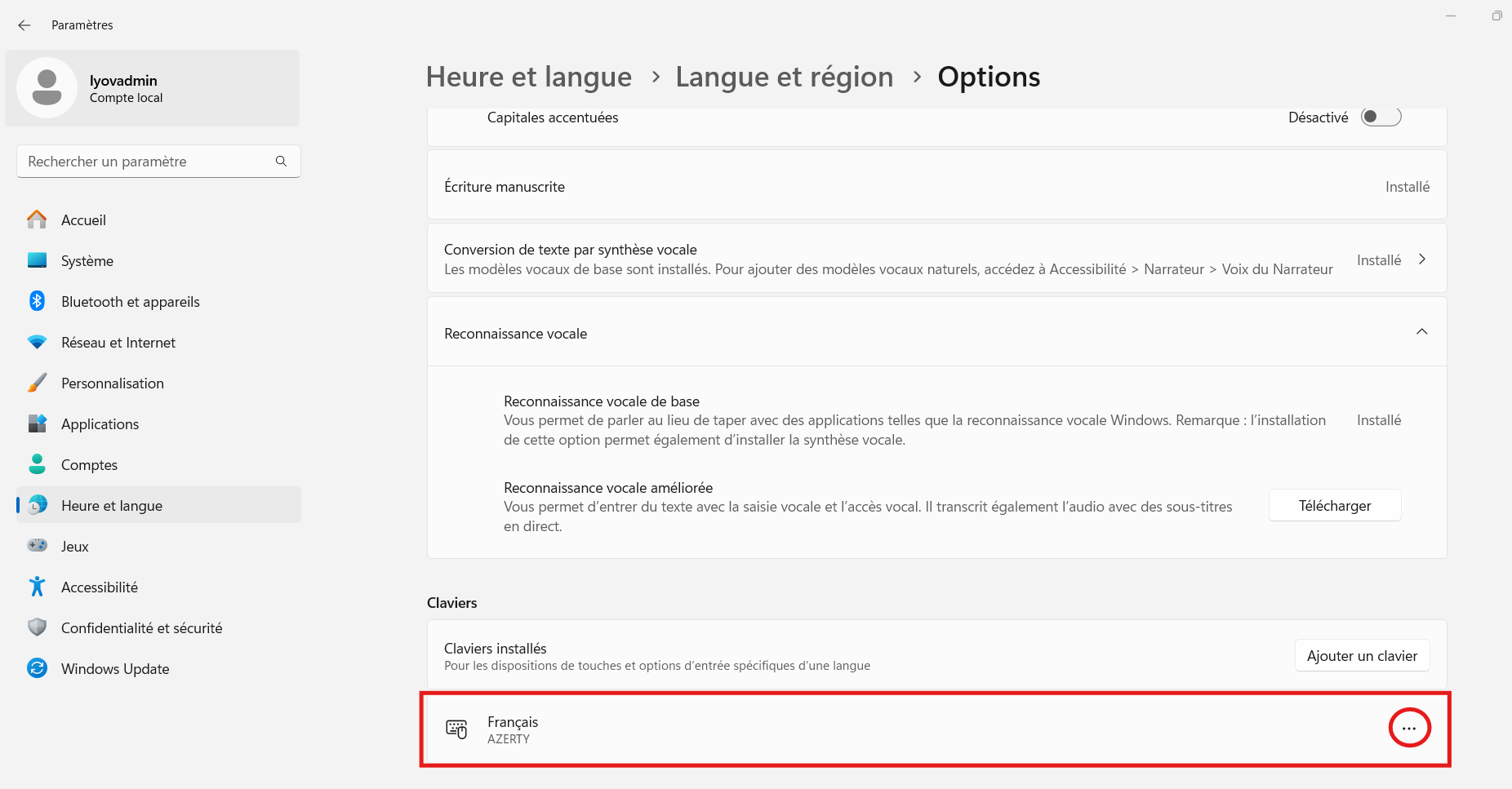The width and height of the screenshot is (1512, 789).
Task: Click the Télécharger button
Action: click(x=1335, y=505)
